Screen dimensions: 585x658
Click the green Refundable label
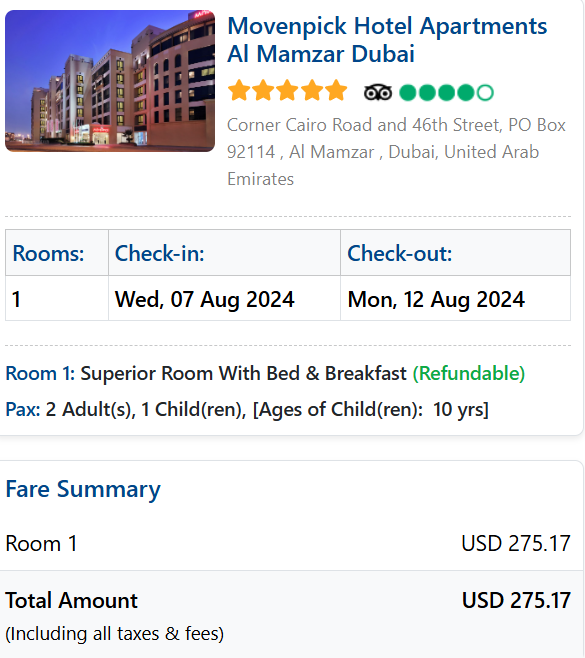pos(469,373)
